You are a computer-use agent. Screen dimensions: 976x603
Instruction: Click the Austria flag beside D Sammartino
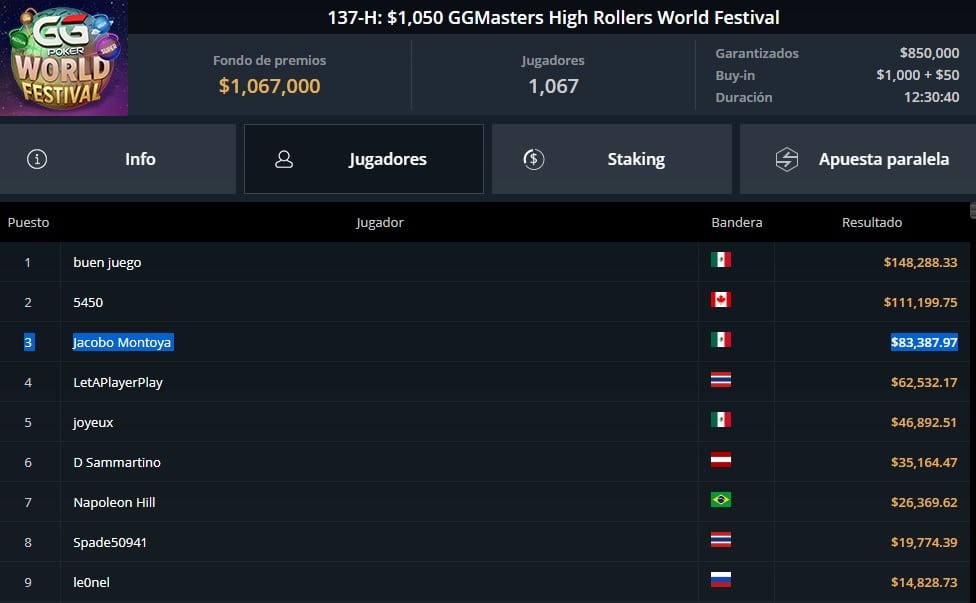[721, 459]
